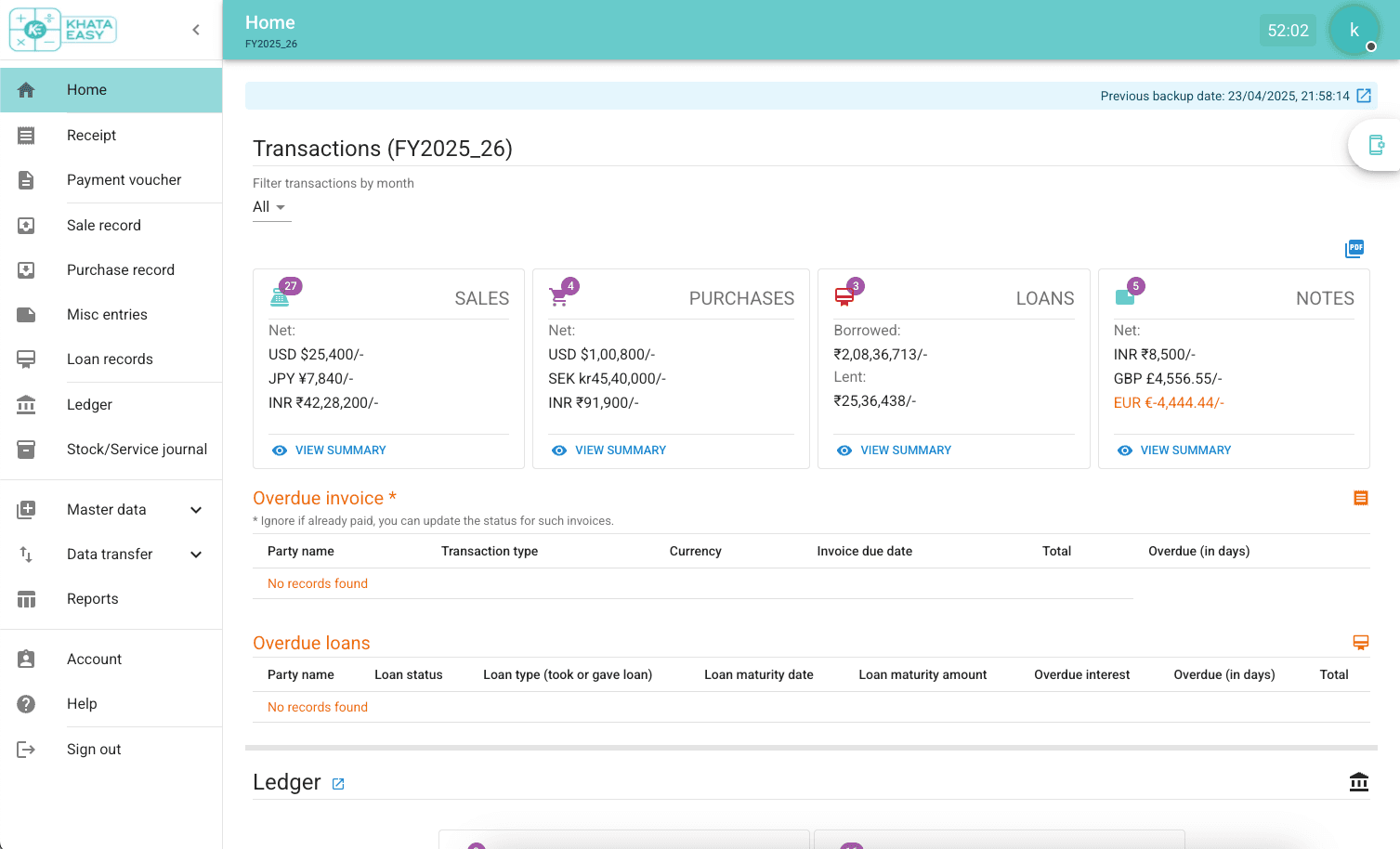
Task: Open the Account section
Action: (x=94, y=659)
